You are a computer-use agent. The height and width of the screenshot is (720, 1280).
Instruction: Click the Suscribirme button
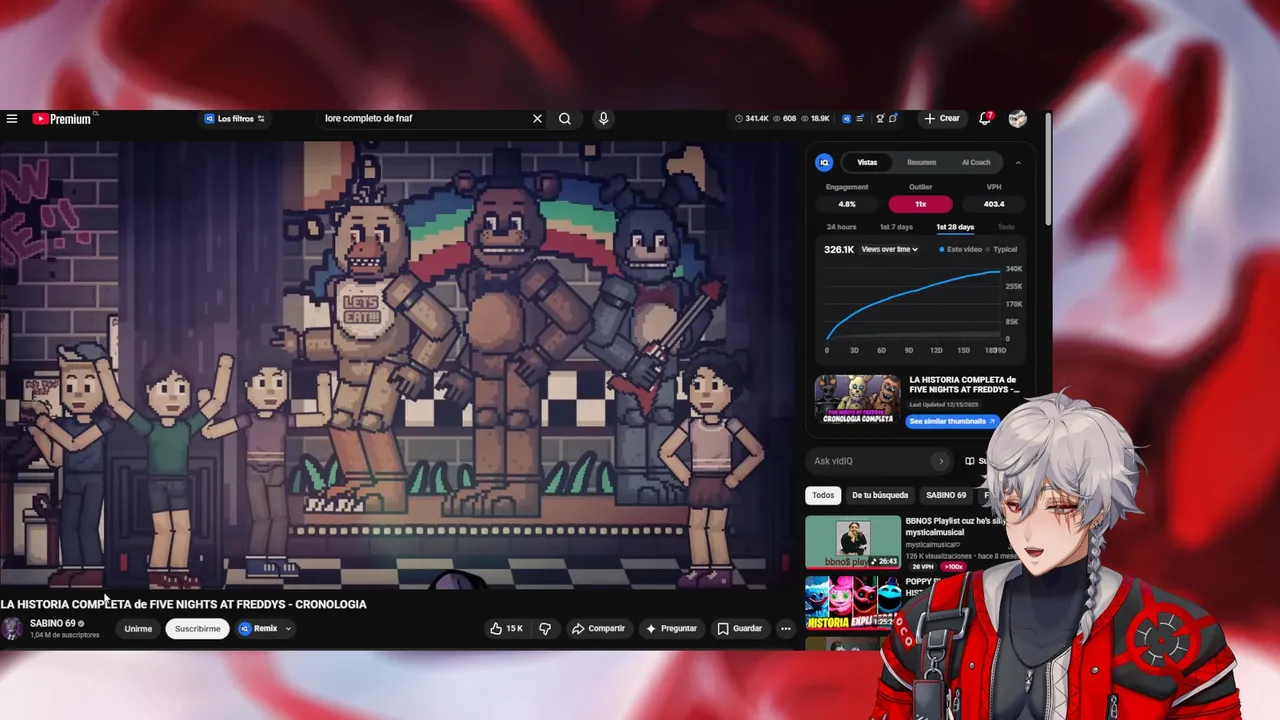click(x=198, y=629)
